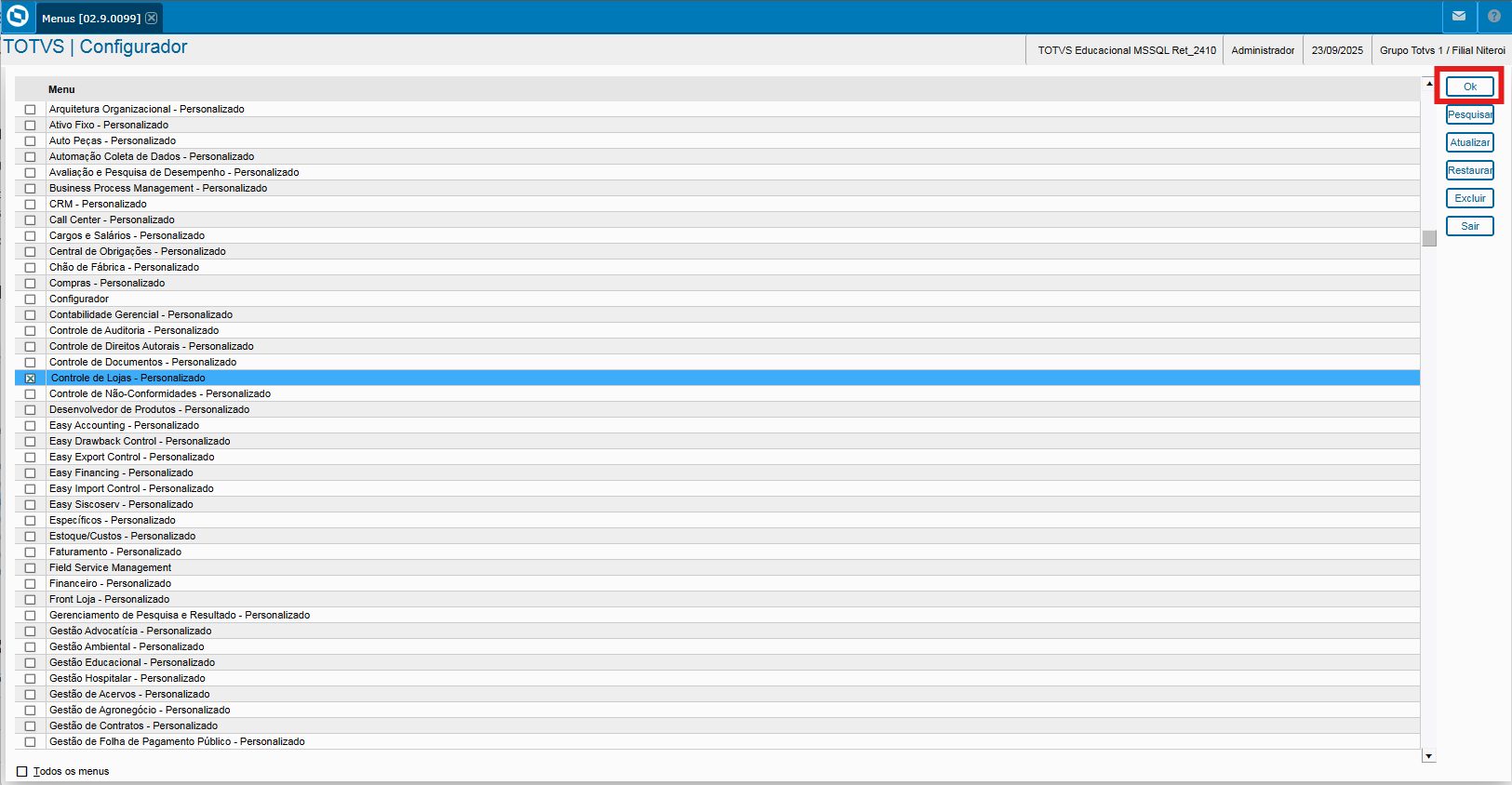The height and width of the screenshot is (785, 1512).
Task: Select Business Process Management - Personalizado row
Action: [x=717, y=189]
